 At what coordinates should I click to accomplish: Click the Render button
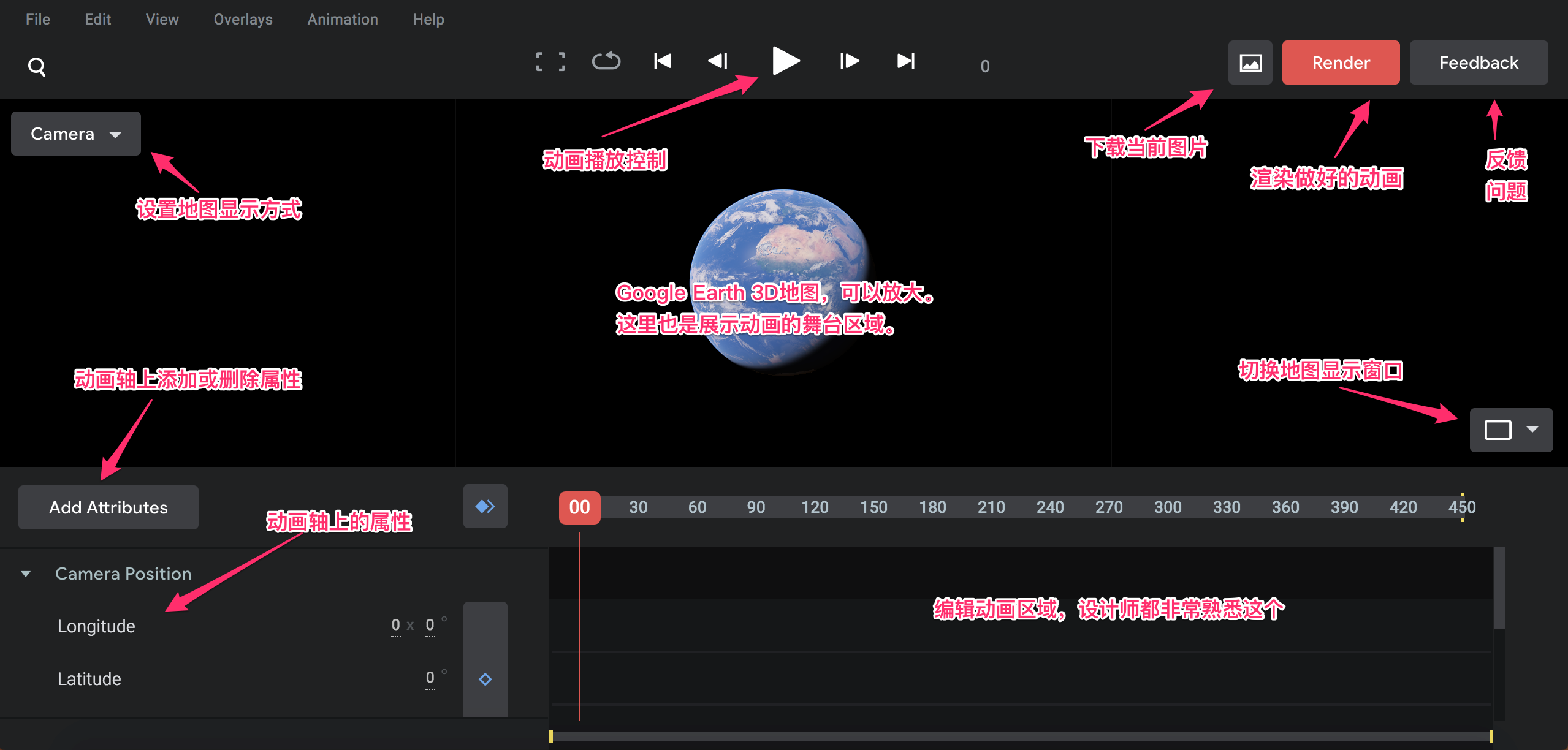1341,62
